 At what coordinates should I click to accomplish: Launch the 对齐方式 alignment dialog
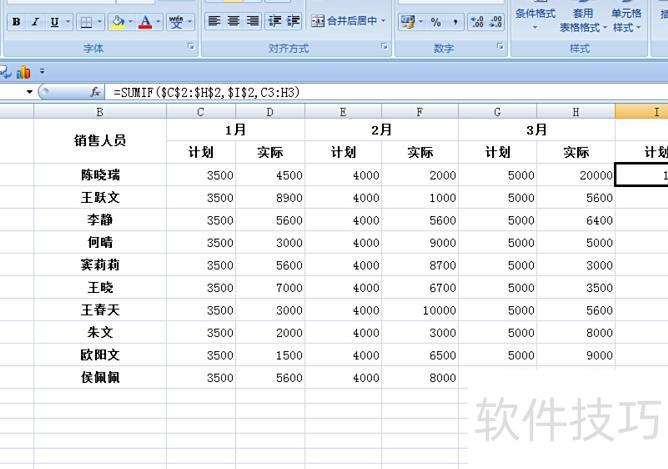coord(384,46)
